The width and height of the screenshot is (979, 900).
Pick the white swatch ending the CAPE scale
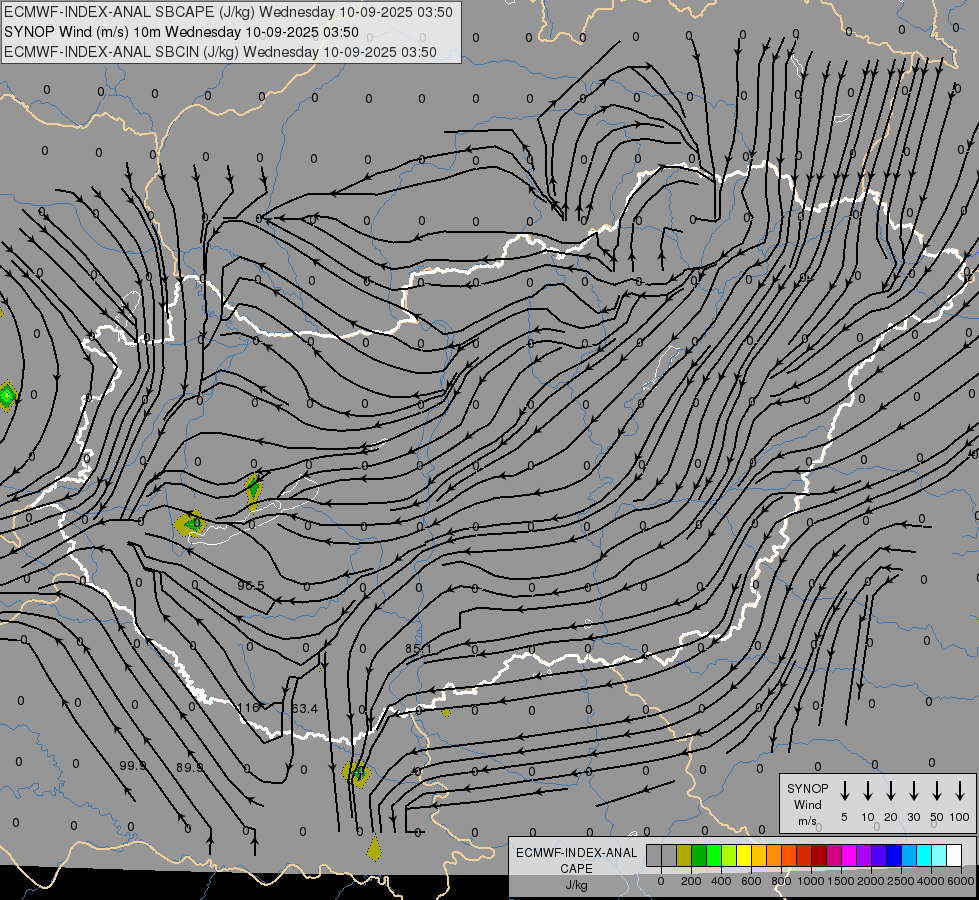[955, 856]
